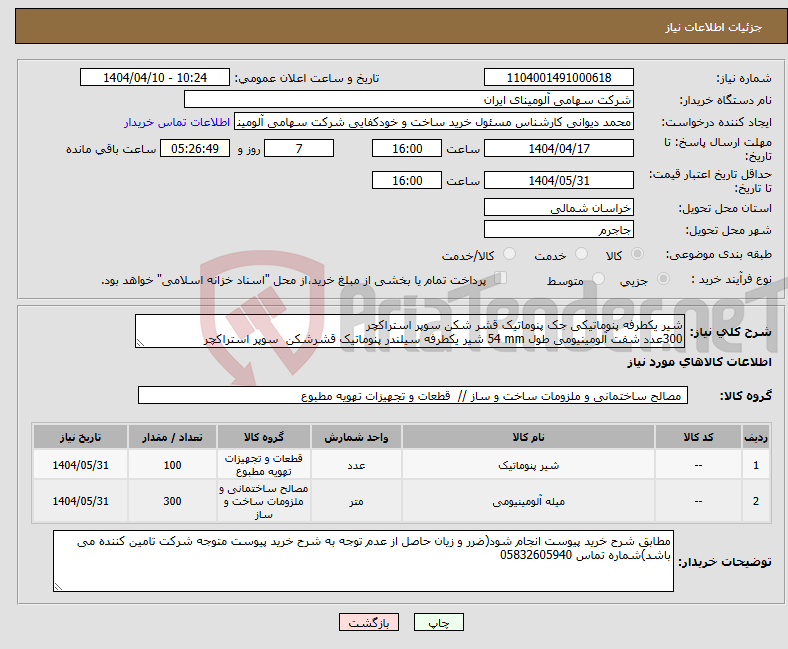Click the buyer name field شرکت سهامی آلومینای ایران
The image size is (788, 649).
coord(409,100)
